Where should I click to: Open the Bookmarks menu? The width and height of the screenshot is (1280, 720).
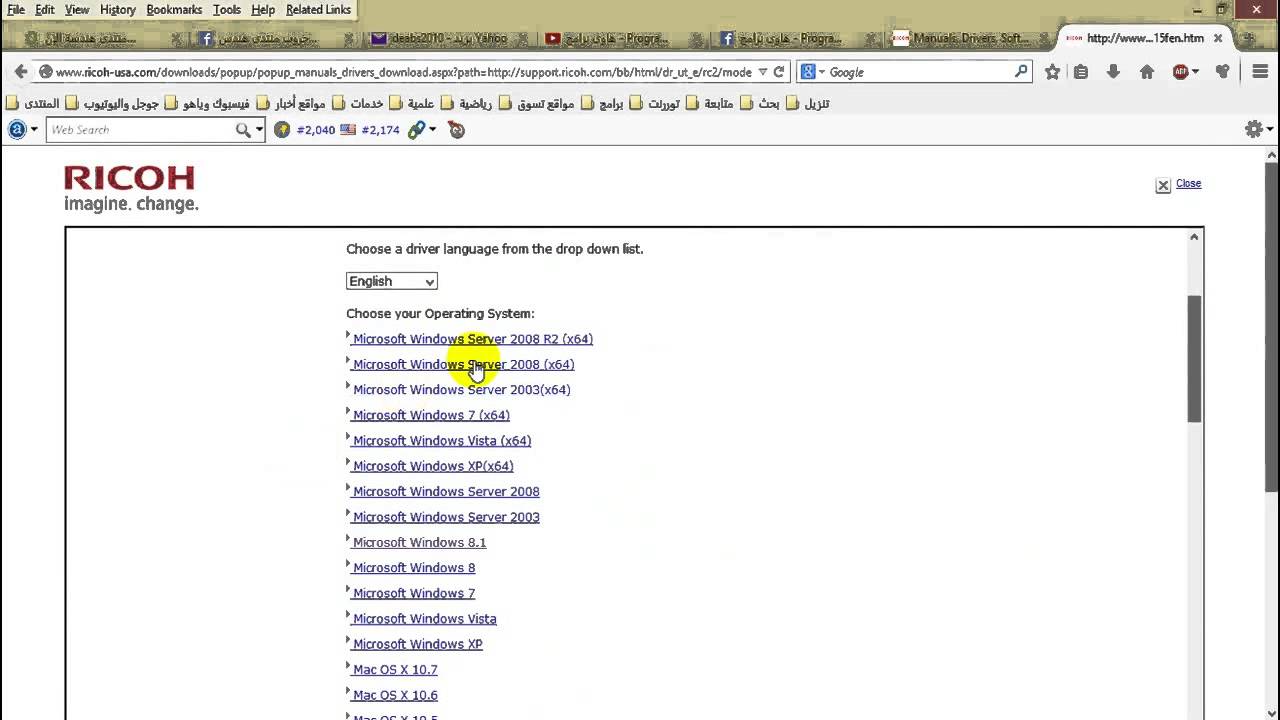pos(174,9)
